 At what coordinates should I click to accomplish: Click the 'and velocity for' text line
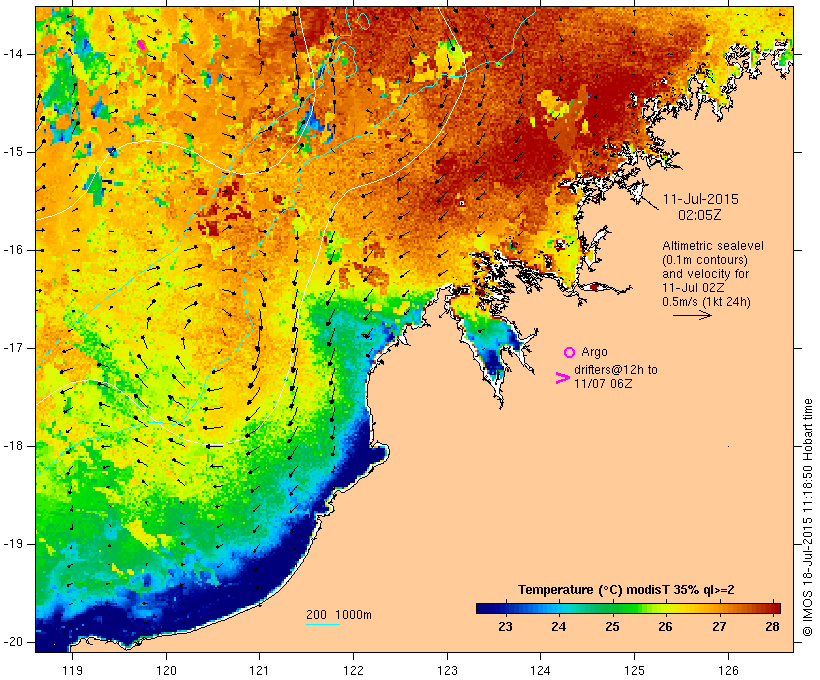705,274
